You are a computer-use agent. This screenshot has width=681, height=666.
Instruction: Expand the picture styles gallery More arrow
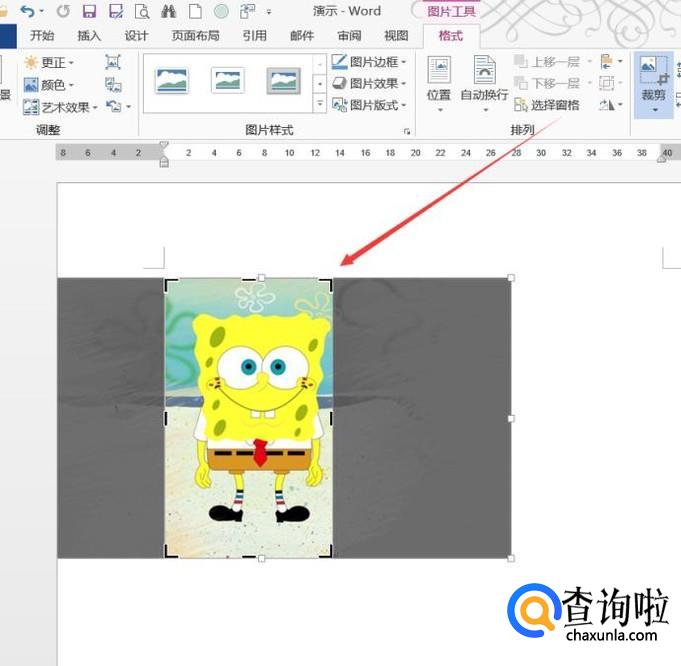coord(320,104)
